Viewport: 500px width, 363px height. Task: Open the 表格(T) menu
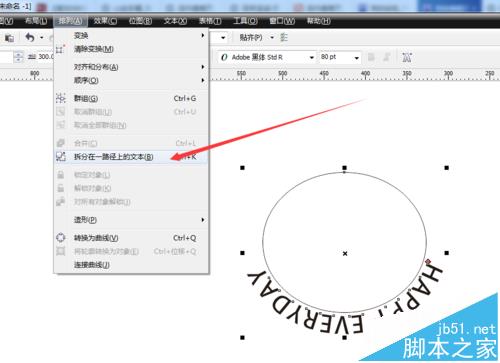pyautogui.click(x=210, y=21)
